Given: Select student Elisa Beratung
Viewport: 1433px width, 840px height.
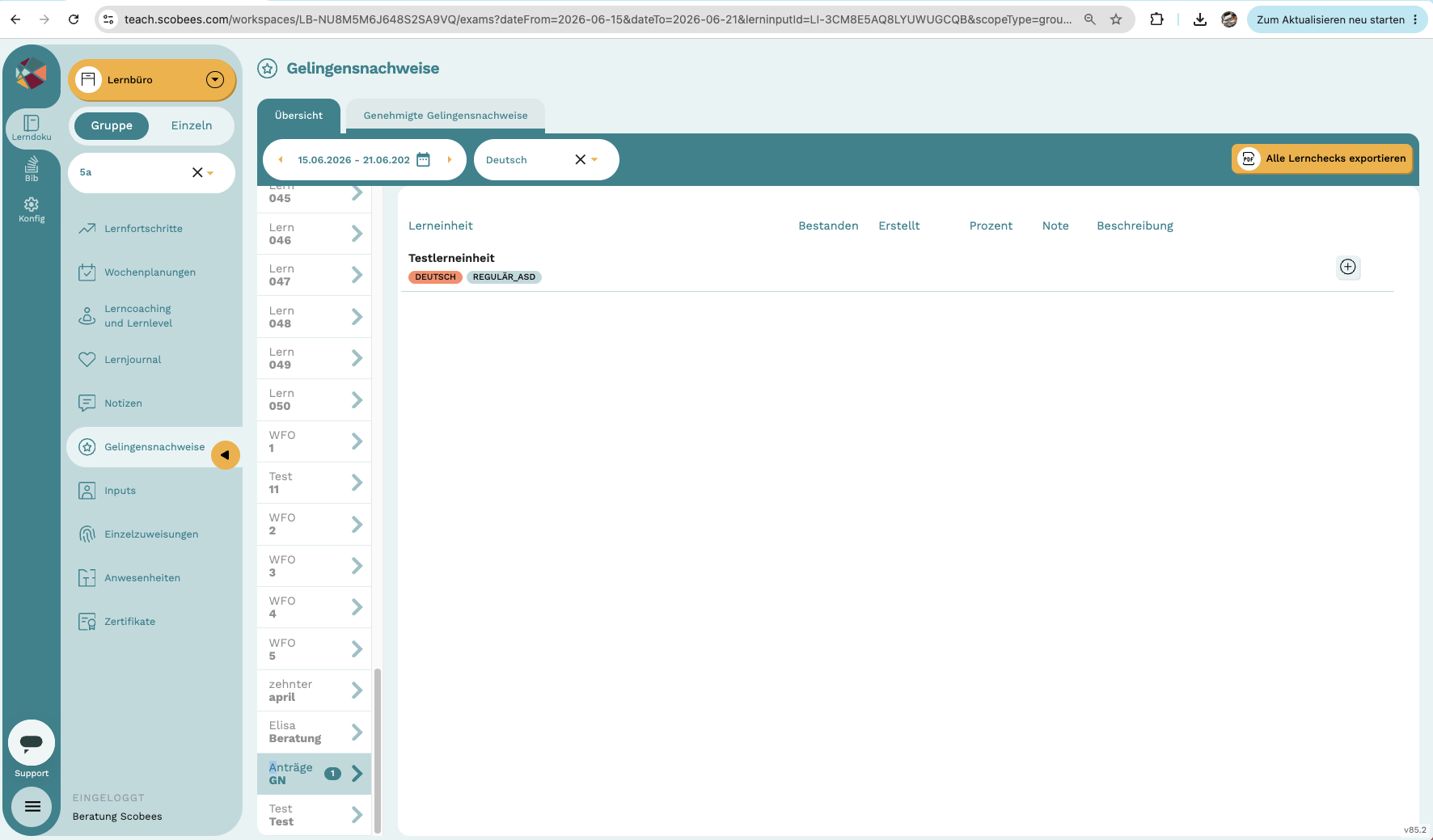Looking at the screenshot, I should (x=314, y=732).
